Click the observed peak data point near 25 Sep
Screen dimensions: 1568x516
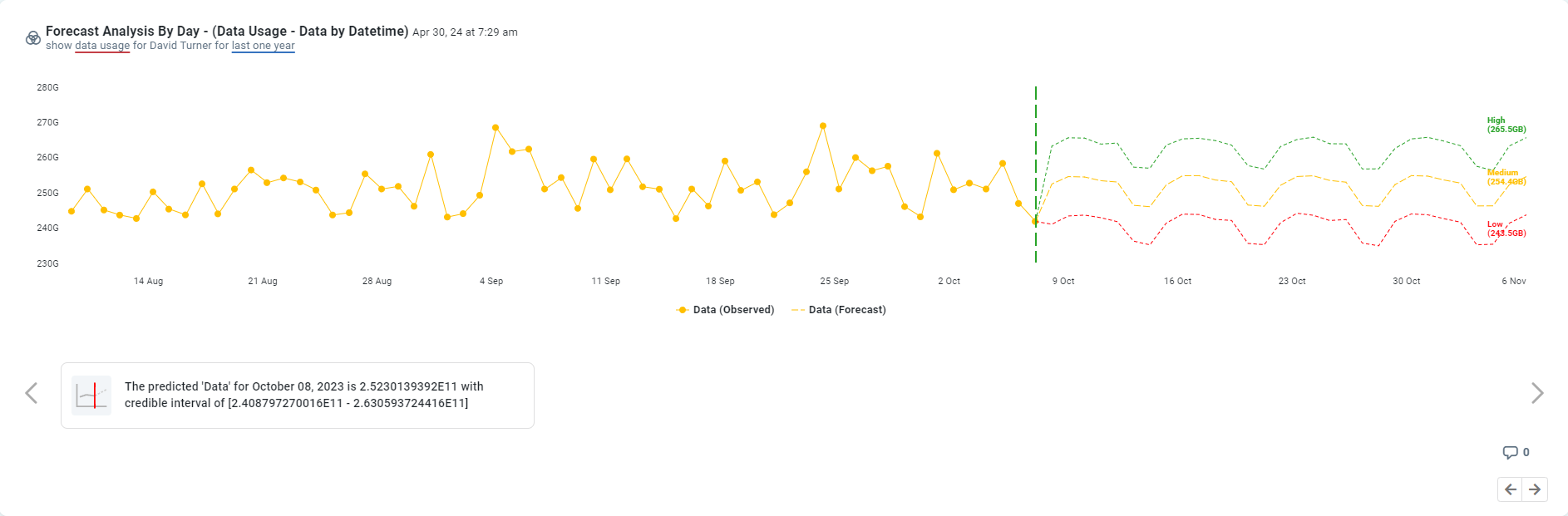[823, 126]
